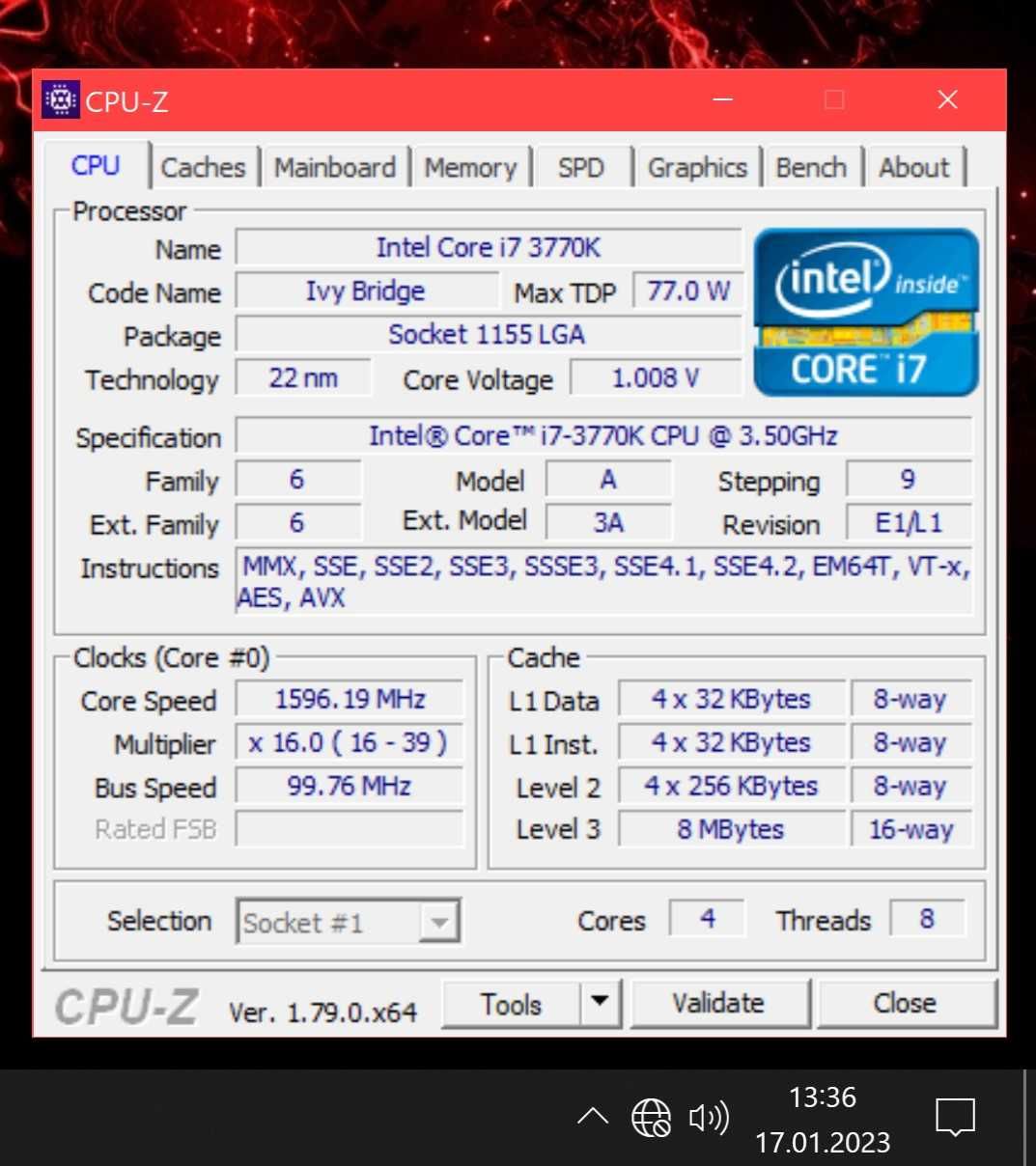Expand the Socket #1 selection dropdown
Screen dimensions: 1036x1166
click(439, 922)
